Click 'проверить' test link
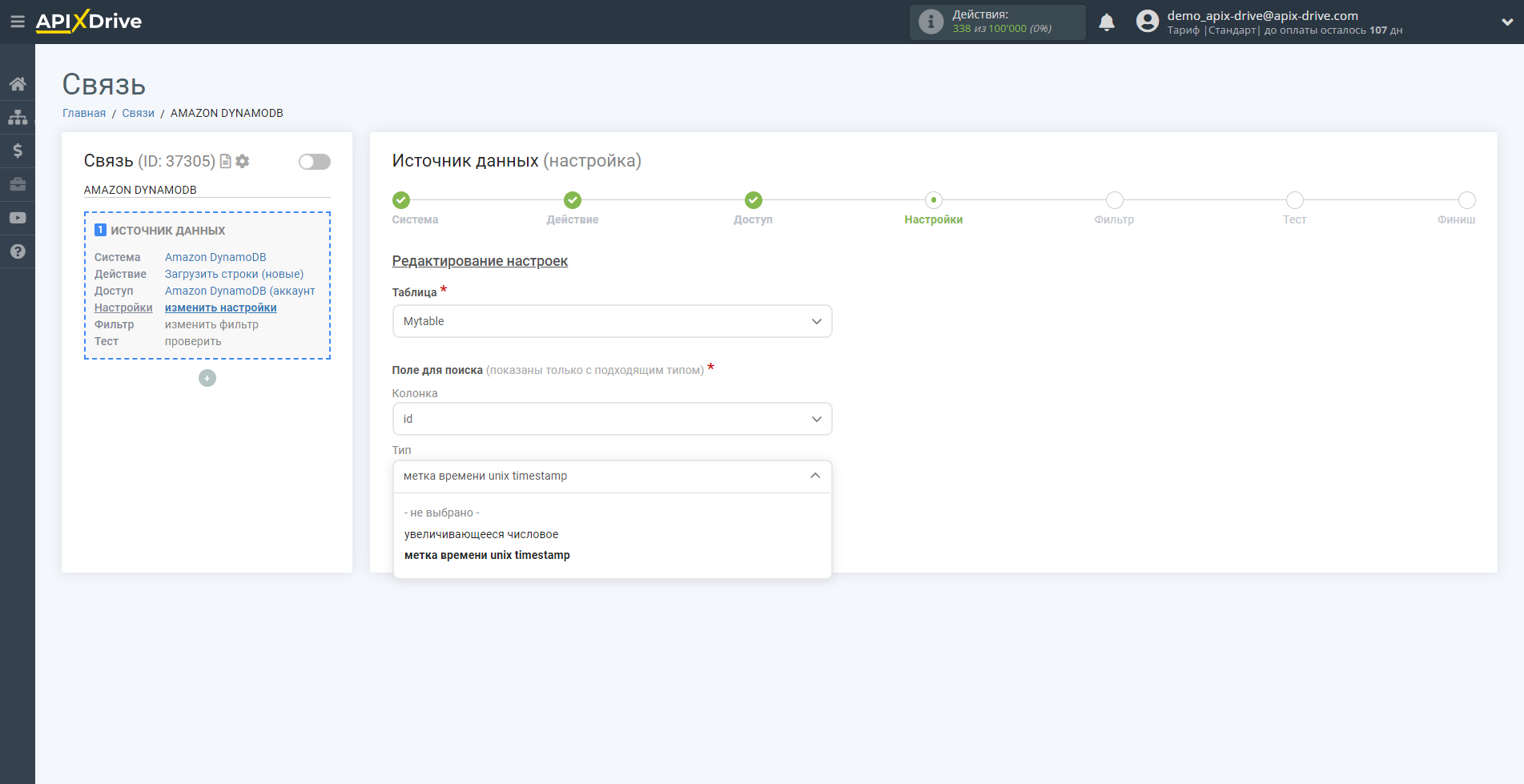Image resolution: width=1524 pixels, height=784 pixels. point(193,341)
